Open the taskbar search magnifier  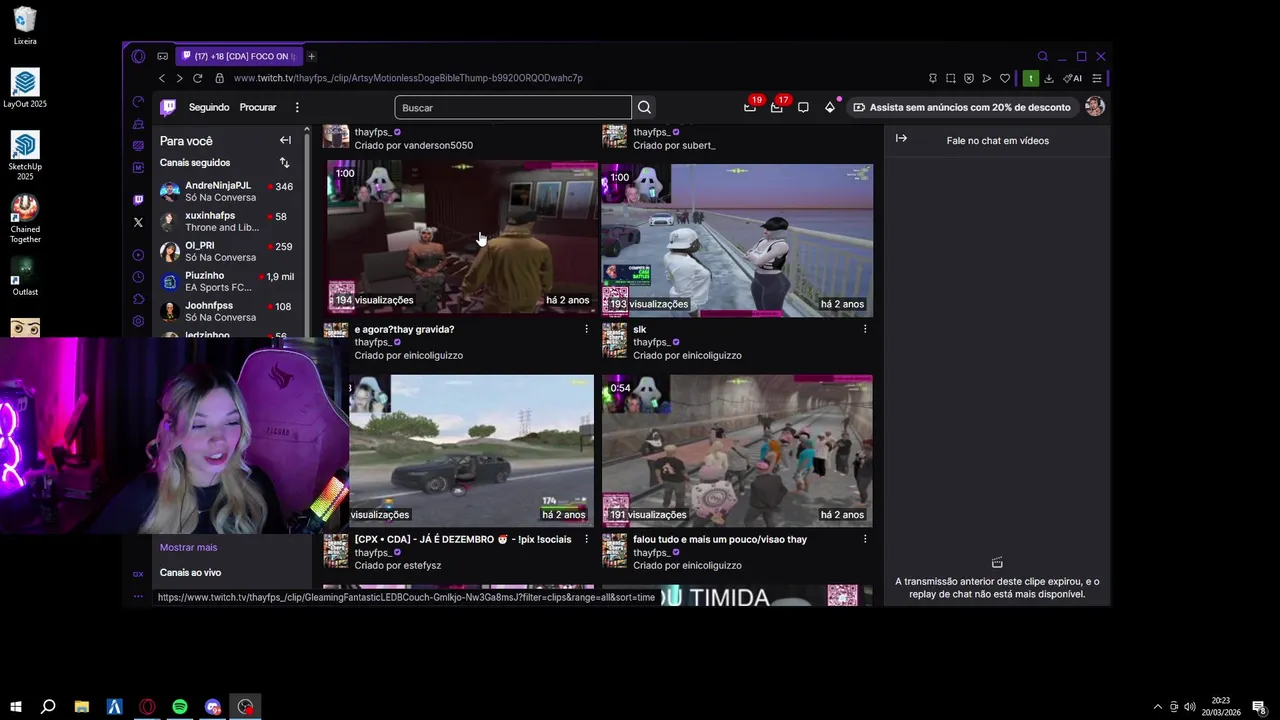tap(48, 707)
